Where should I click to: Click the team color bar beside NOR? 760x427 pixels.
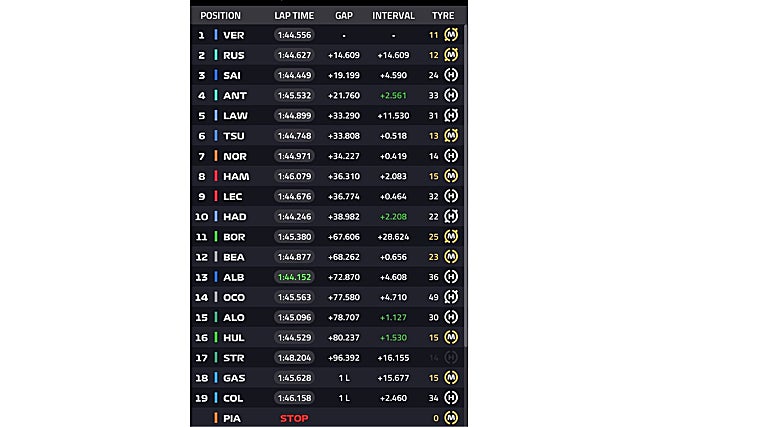click(216, 156)
